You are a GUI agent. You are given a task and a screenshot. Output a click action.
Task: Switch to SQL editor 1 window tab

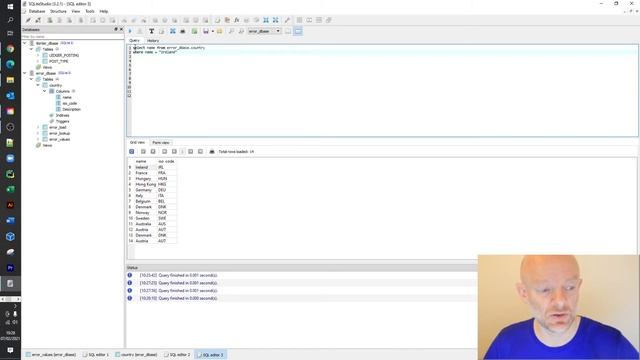[x=96, y=355]
